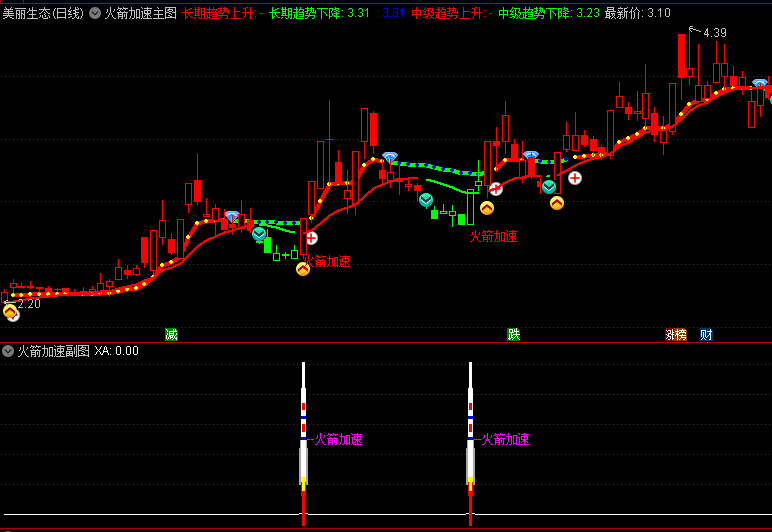Open the dropdown arrow beside 火箭加速副图
Image resolution: width=772 pixels, height=532 pixels.
click(8, 351)
